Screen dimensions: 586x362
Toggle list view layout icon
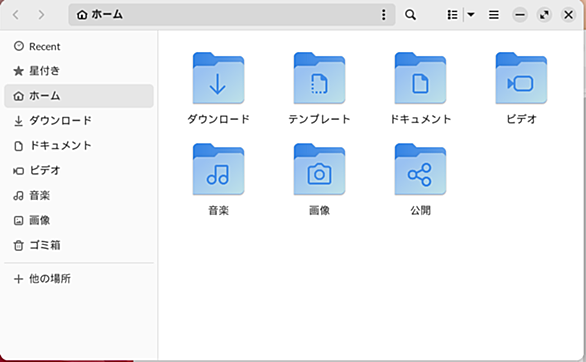[452, 15]
